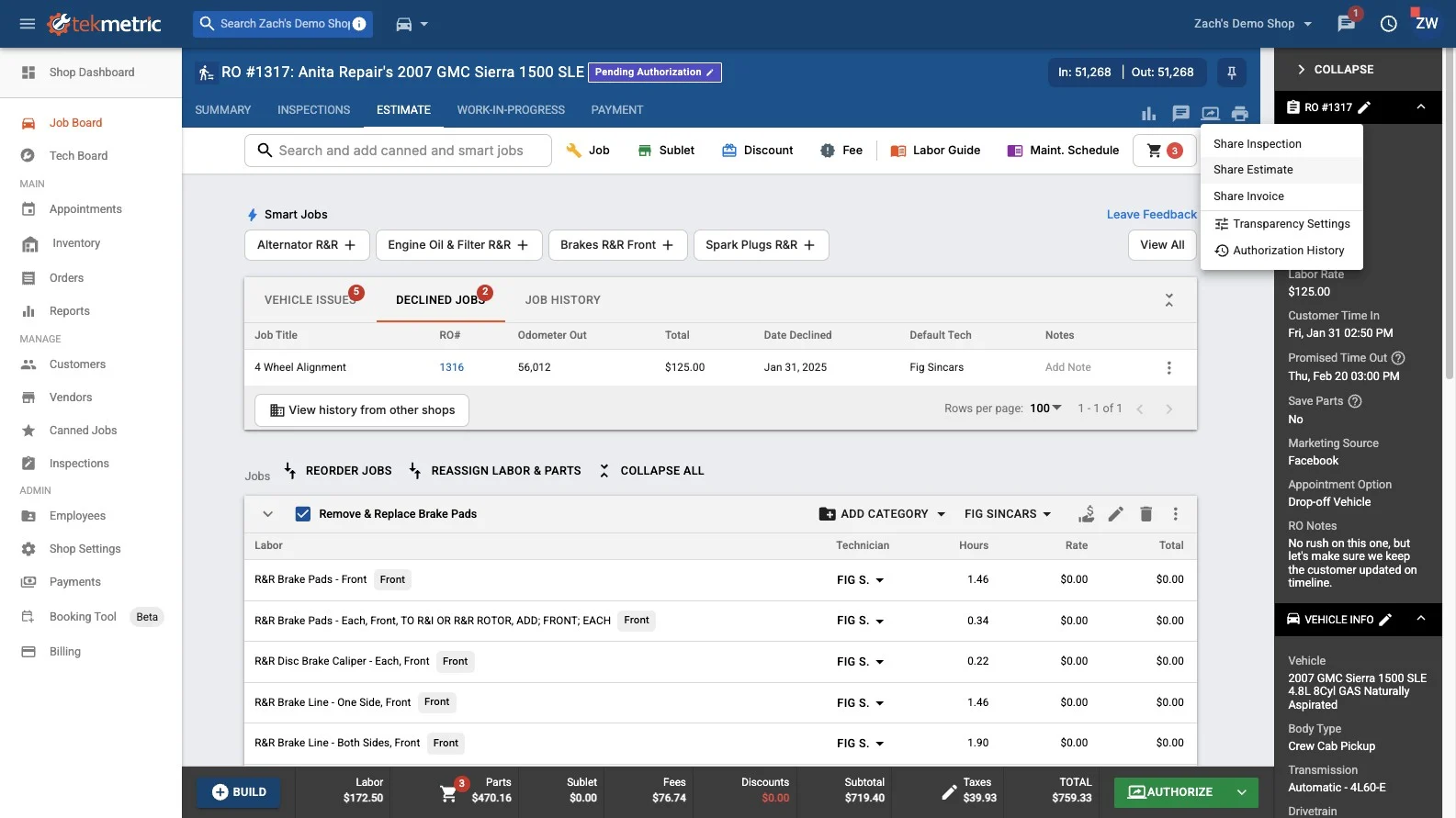Viewport: 1456px width, 818px height.
Task: Collapse the declined jobs panel
Action: [1168, 300]
